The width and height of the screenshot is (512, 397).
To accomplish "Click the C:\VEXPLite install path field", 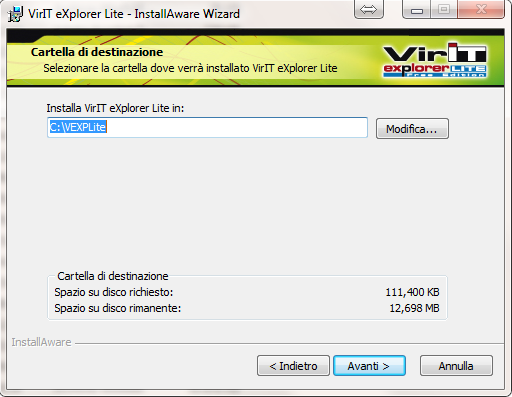I will 207,127.
